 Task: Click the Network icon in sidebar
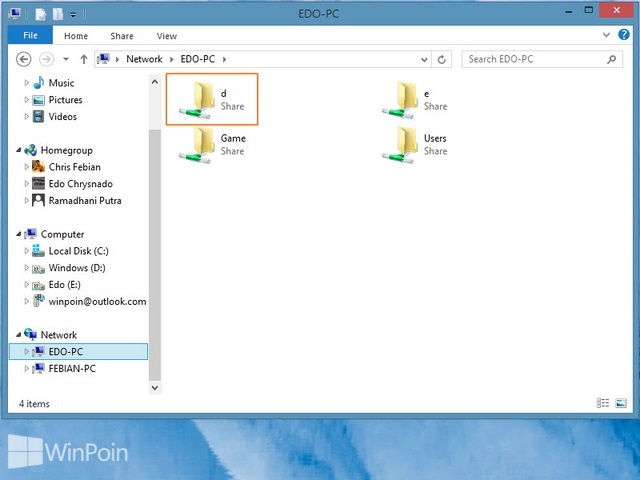point(31,334)
